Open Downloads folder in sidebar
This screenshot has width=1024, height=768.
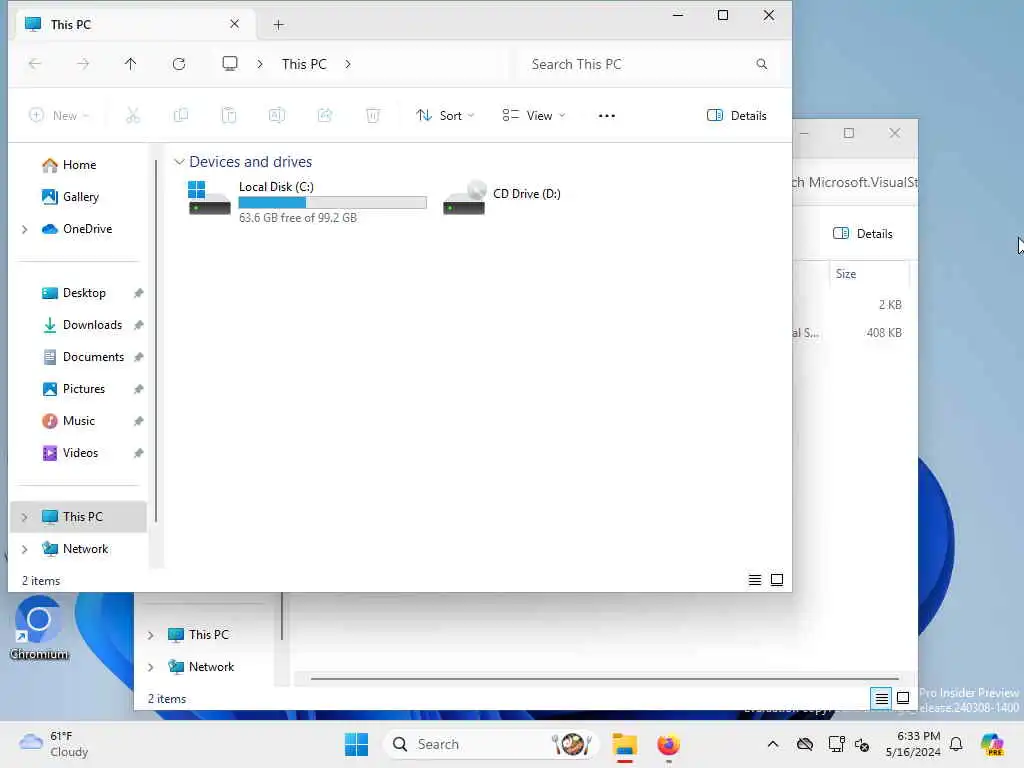click(92, 325)
